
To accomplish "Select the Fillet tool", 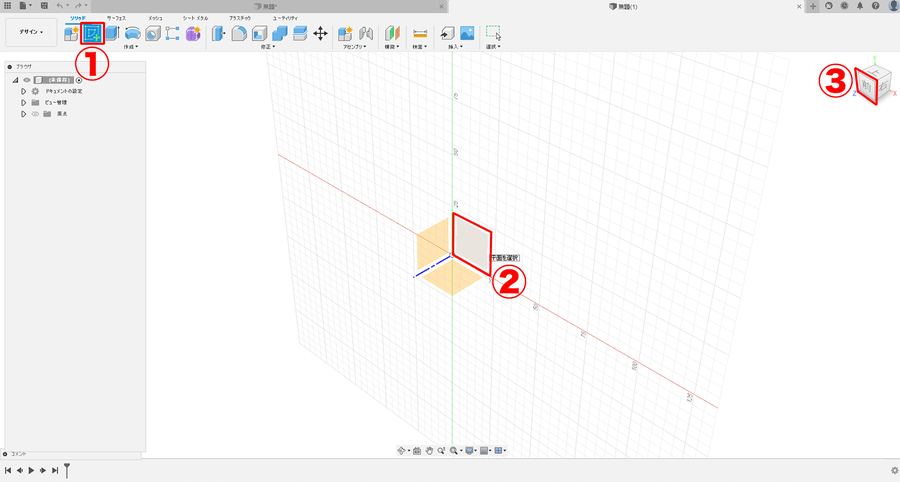I will 239,33.
